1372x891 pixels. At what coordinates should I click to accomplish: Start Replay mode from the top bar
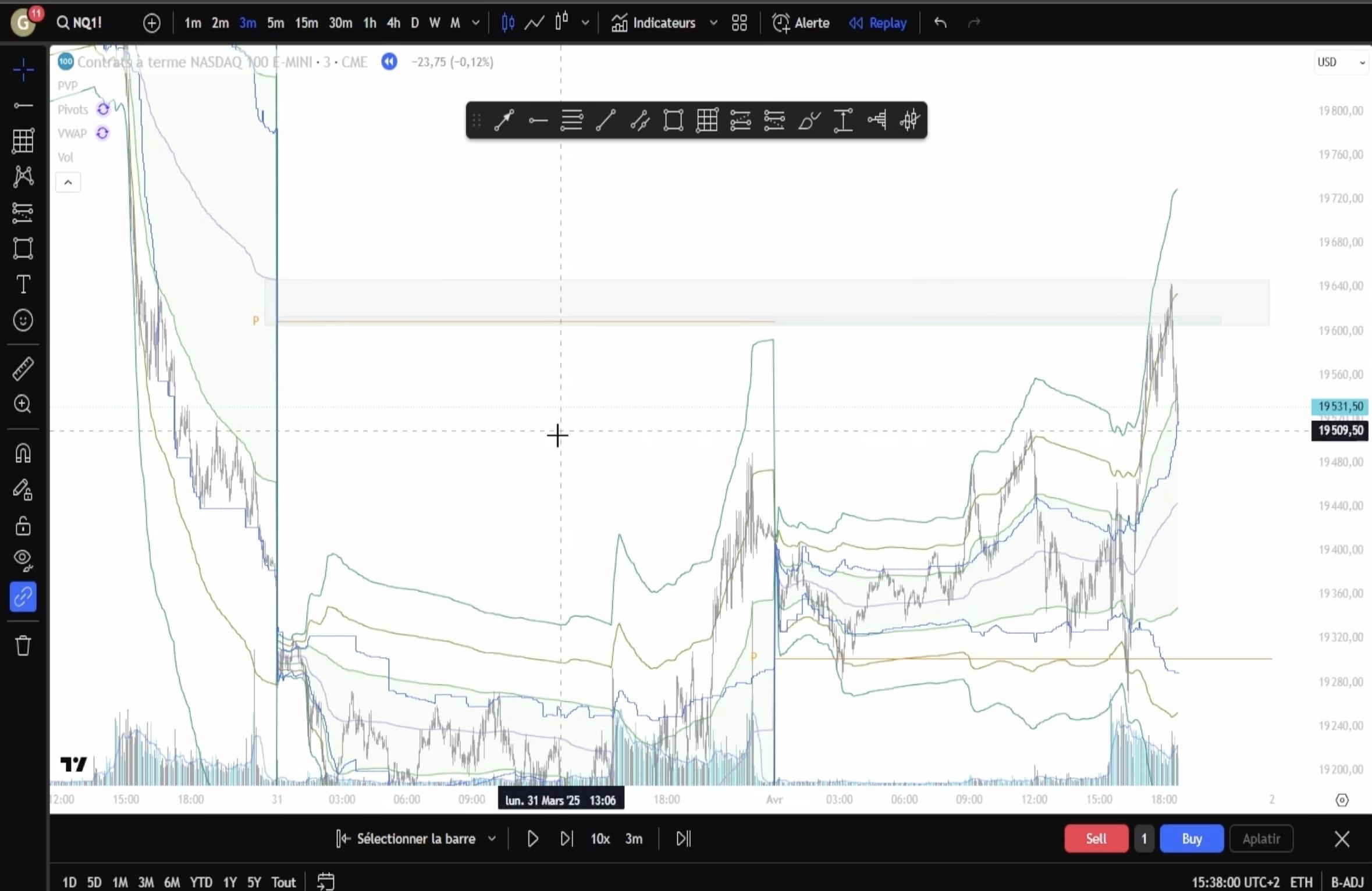click(x=877, y=23)
